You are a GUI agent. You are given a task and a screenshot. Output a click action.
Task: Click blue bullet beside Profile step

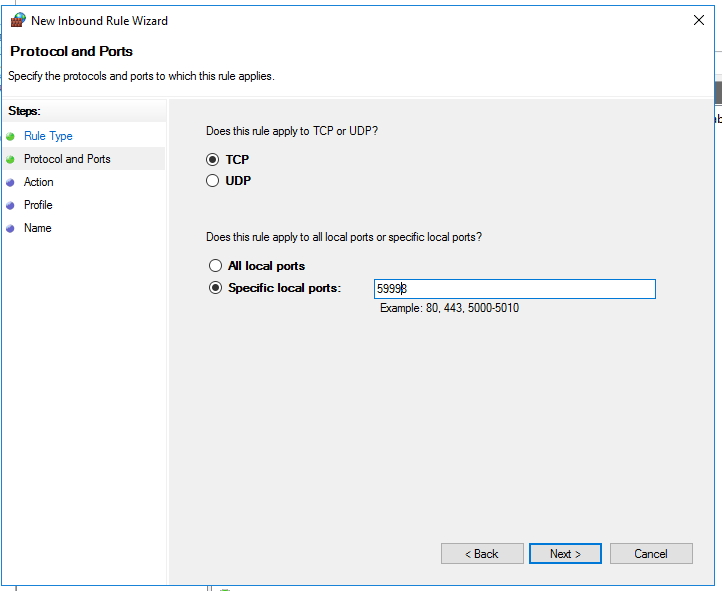click(11, 205)
